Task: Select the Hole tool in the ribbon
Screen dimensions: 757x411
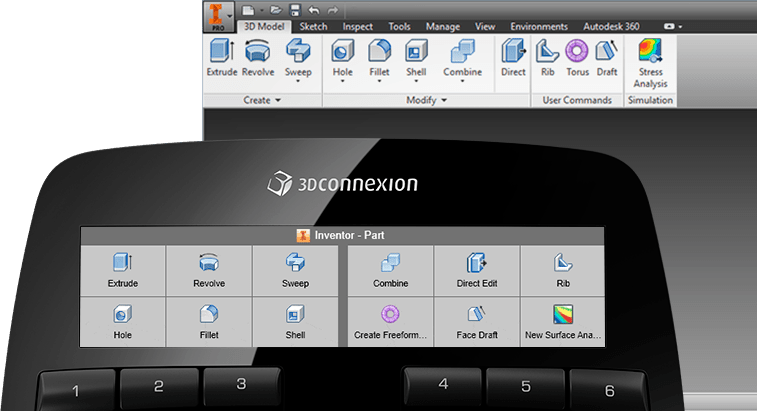Action: 342,57
